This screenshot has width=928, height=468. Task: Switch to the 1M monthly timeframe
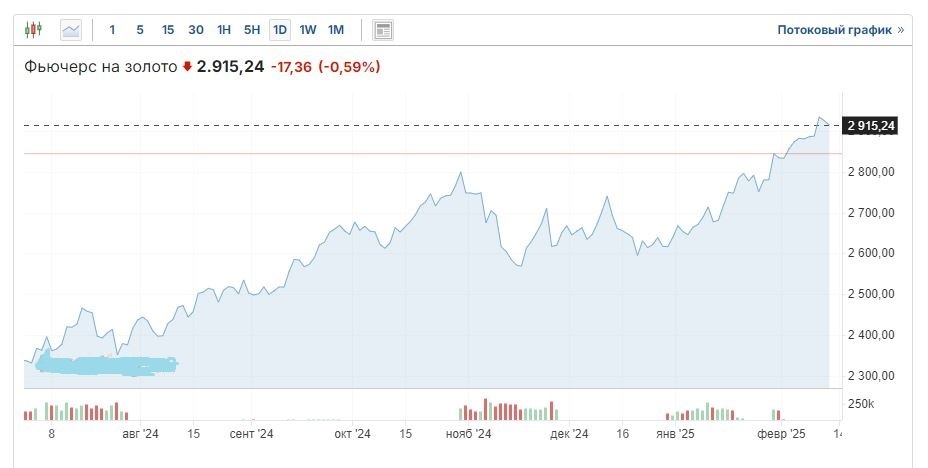[336, 30]
